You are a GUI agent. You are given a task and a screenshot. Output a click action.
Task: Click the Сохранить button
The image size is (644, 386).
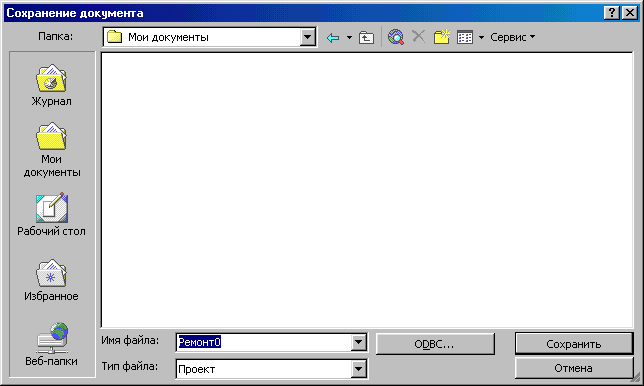tap(573, 344)
